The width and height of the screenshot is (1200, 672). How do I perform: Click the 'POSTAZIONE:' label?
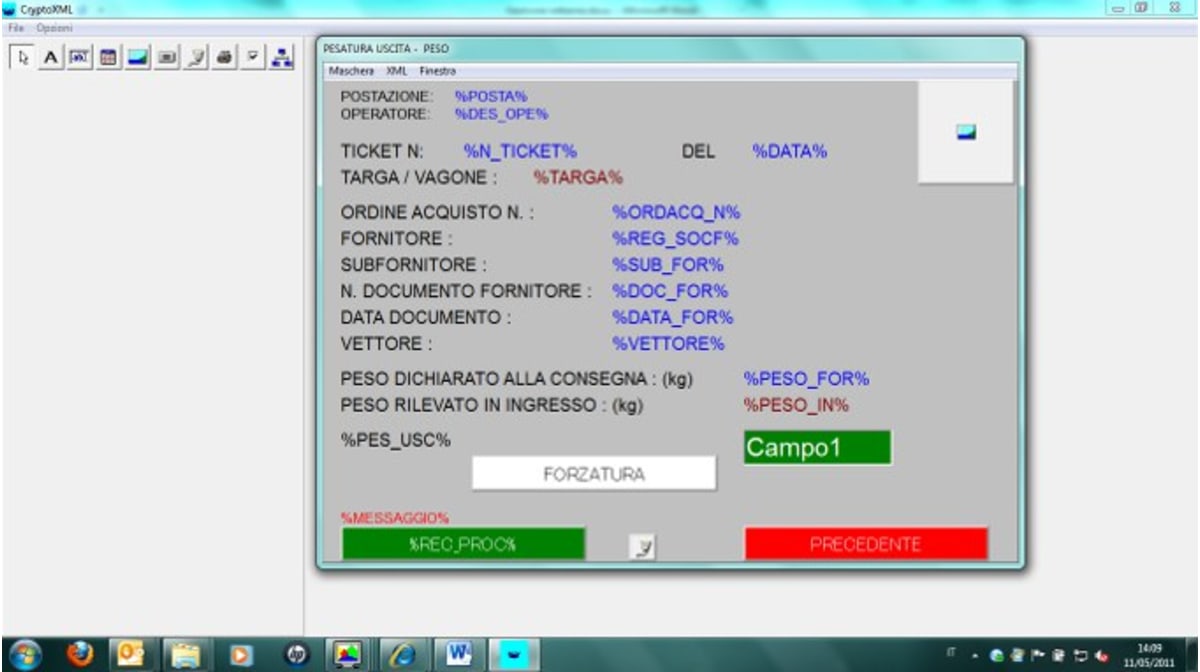pyautogui.click(x=387, y=96)
